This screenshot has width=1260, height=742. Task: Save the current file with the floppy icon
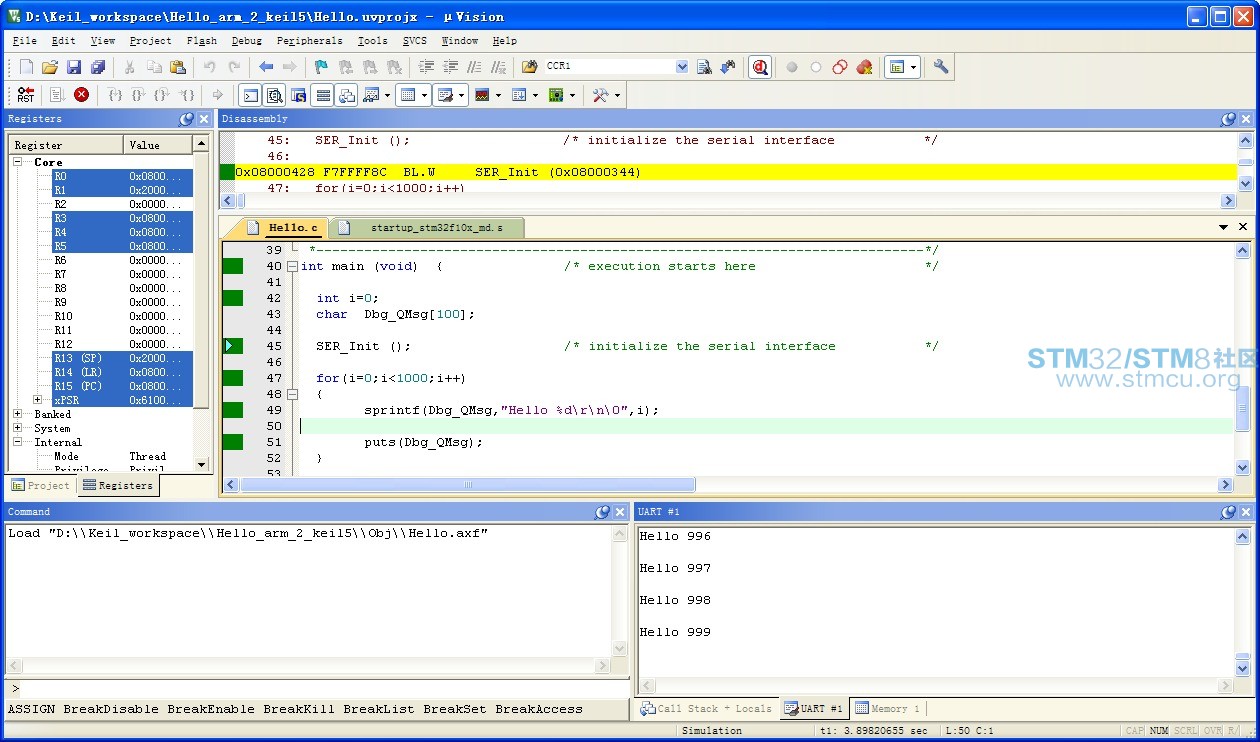pos(74,67)
